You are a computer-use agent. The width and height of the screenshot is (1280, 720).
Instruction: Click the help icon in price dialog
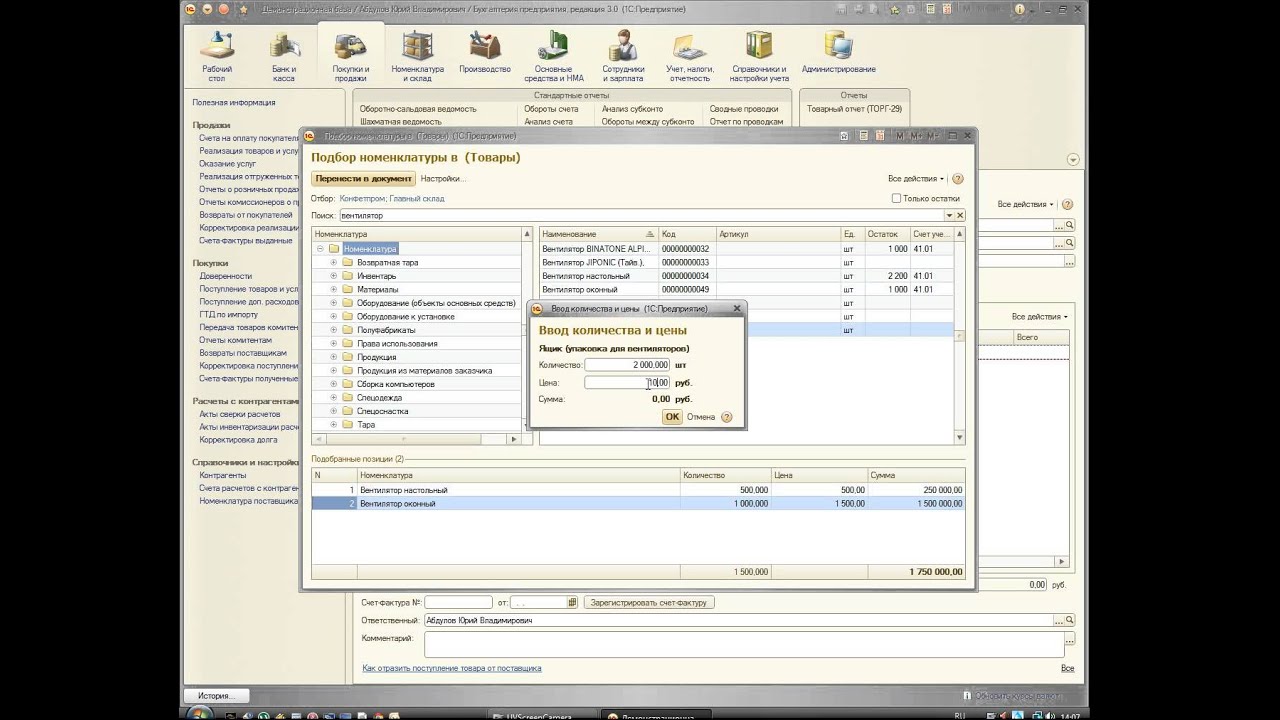726,417
